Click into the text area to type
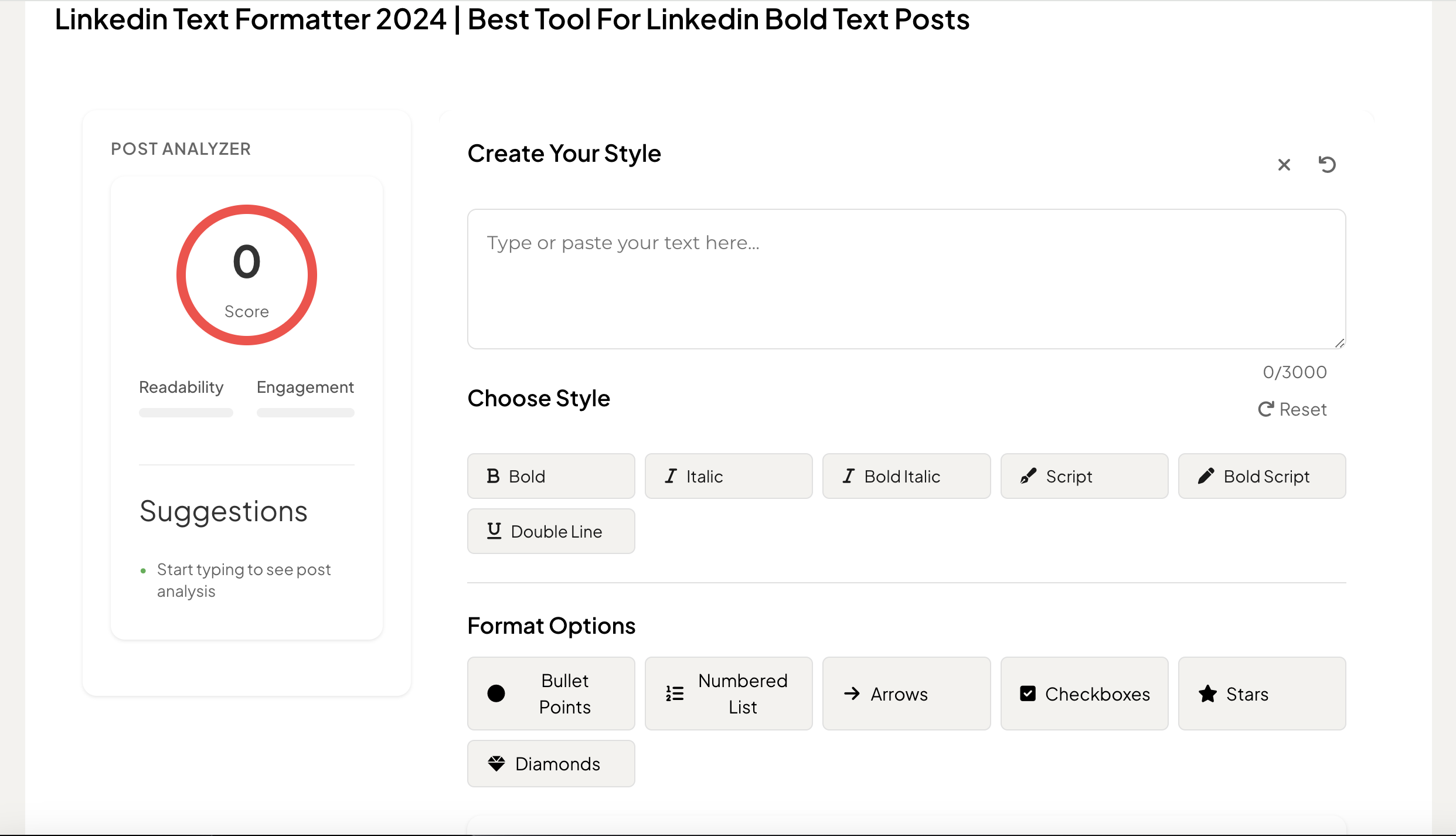This screenshot has width=1456, height=836. (x=906, y=279)
